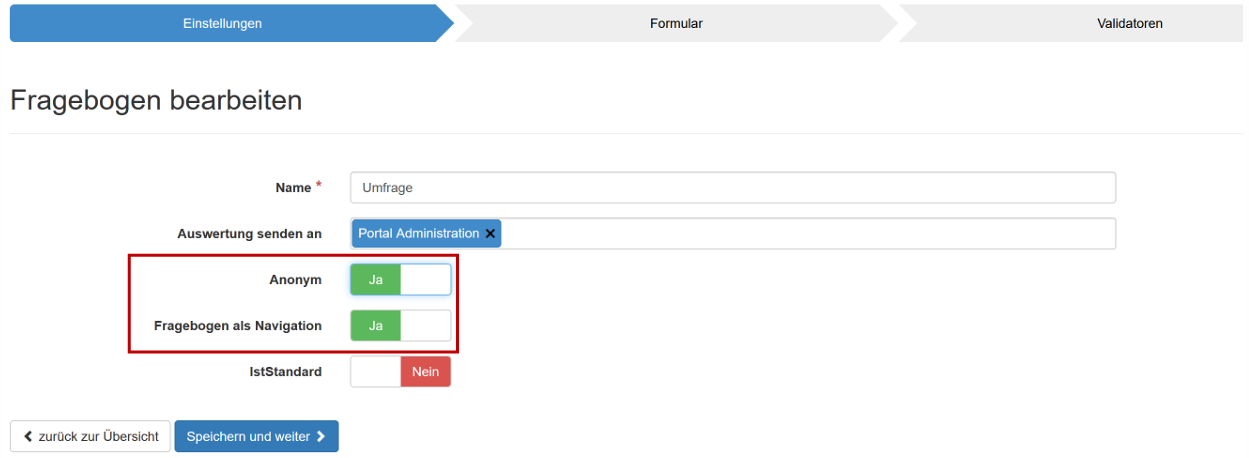Screen dimensions: 1249x458
Task: Focus the Name field containing Umfrage
Action: (732, 188)
